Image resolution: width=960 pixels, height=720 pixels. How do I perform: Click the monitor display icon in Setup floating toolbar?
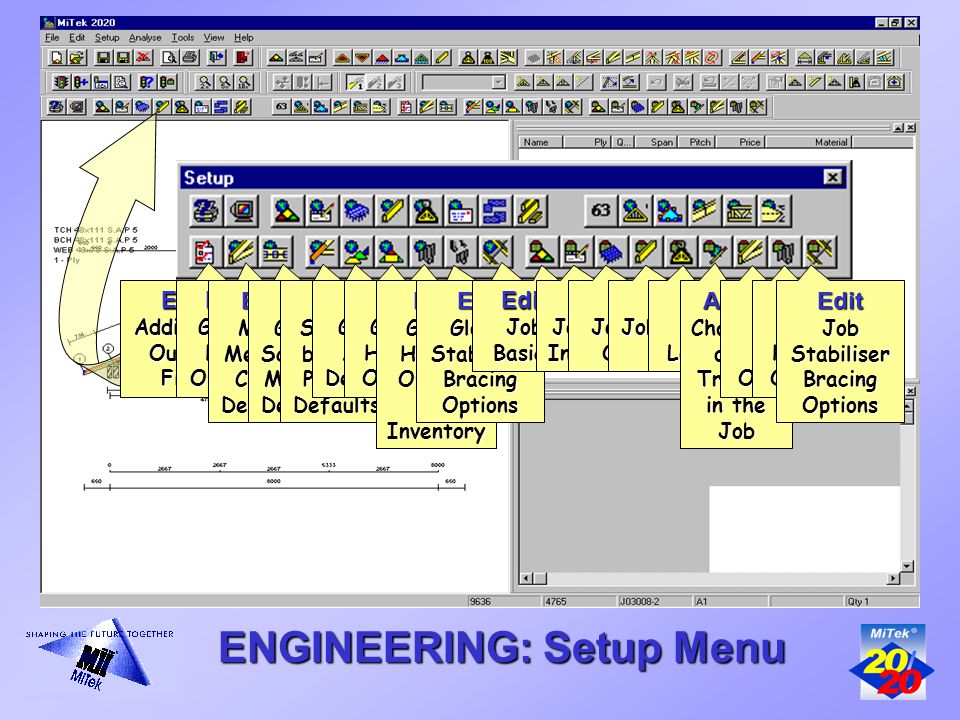tap(241, 211)
